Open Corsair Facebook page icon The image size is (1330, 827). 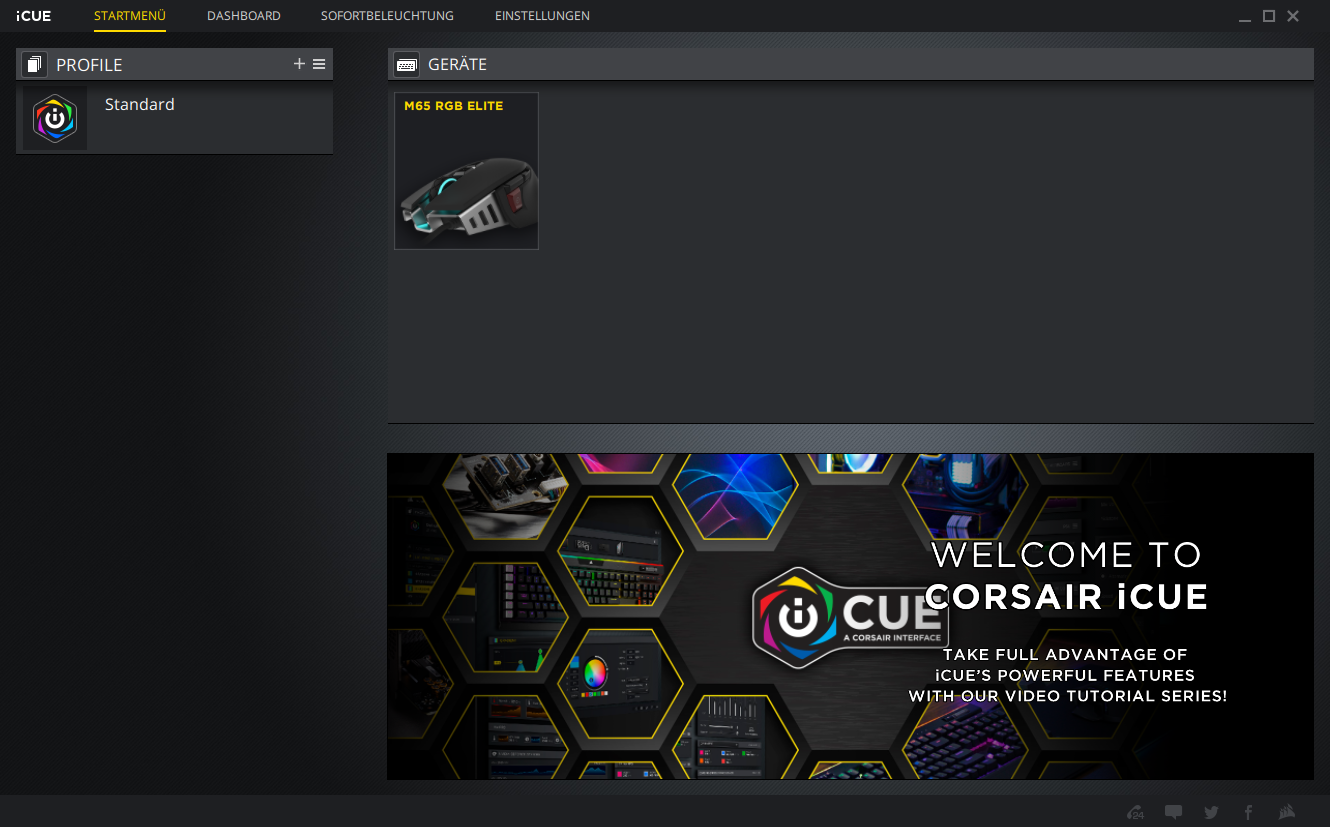tap(1248, 812)
